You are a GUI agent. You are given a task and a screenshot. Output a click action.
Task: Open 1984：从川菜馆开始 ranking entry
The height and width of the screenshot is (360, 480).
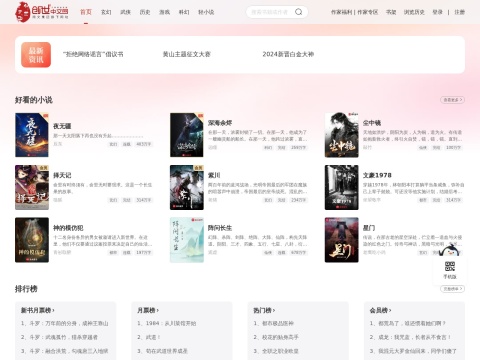[167, 323]
